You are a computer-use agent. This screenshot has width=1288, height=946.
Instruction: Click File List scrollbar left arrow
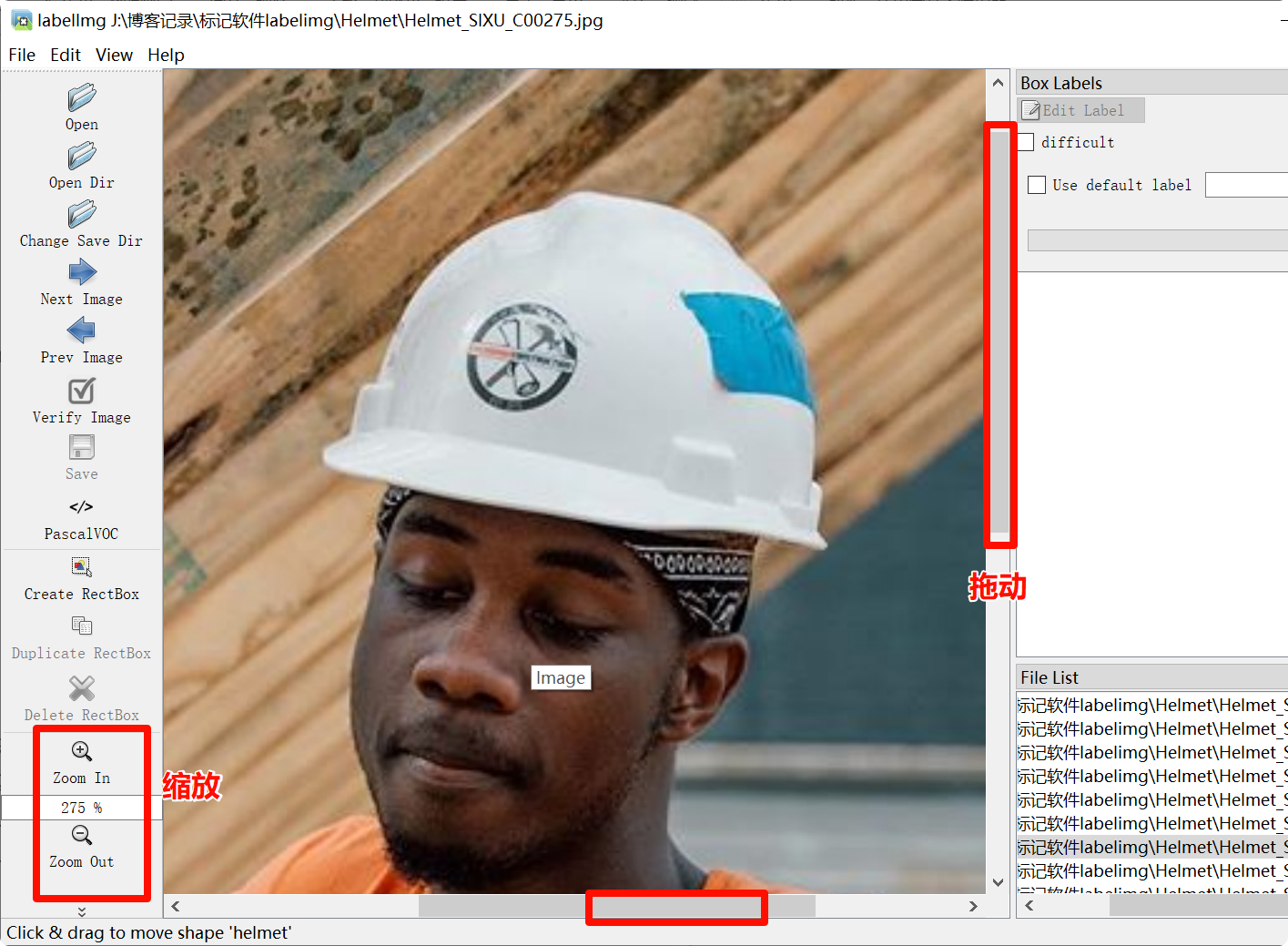1029,905
